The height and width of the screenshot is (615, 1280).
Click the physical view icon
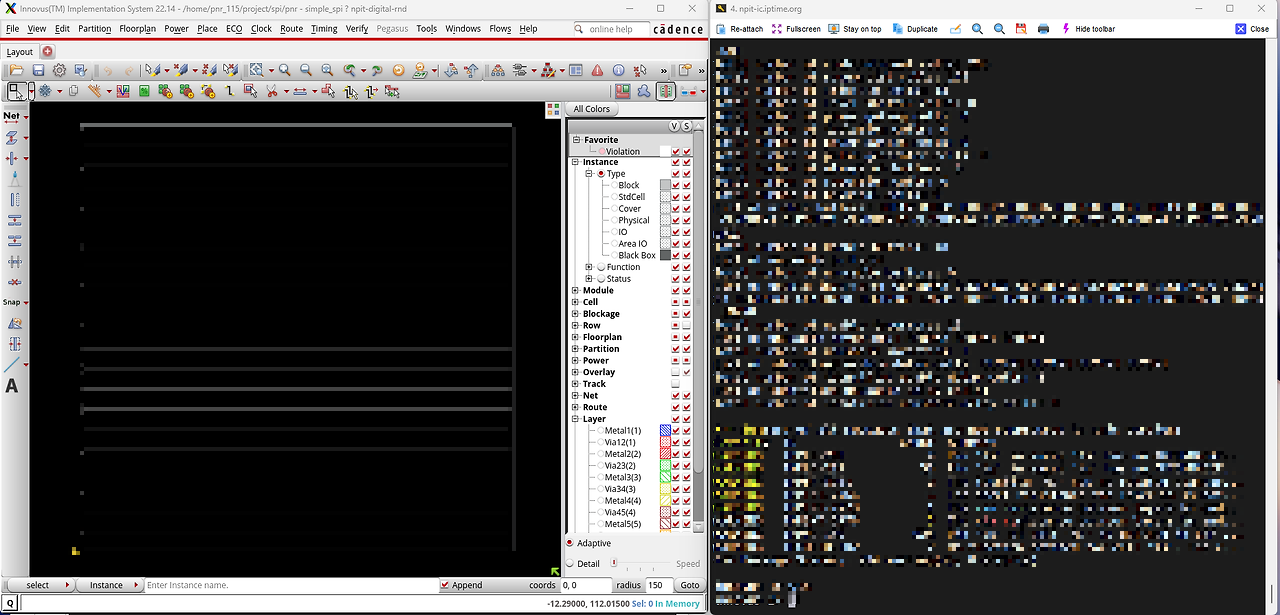(666, 91)
